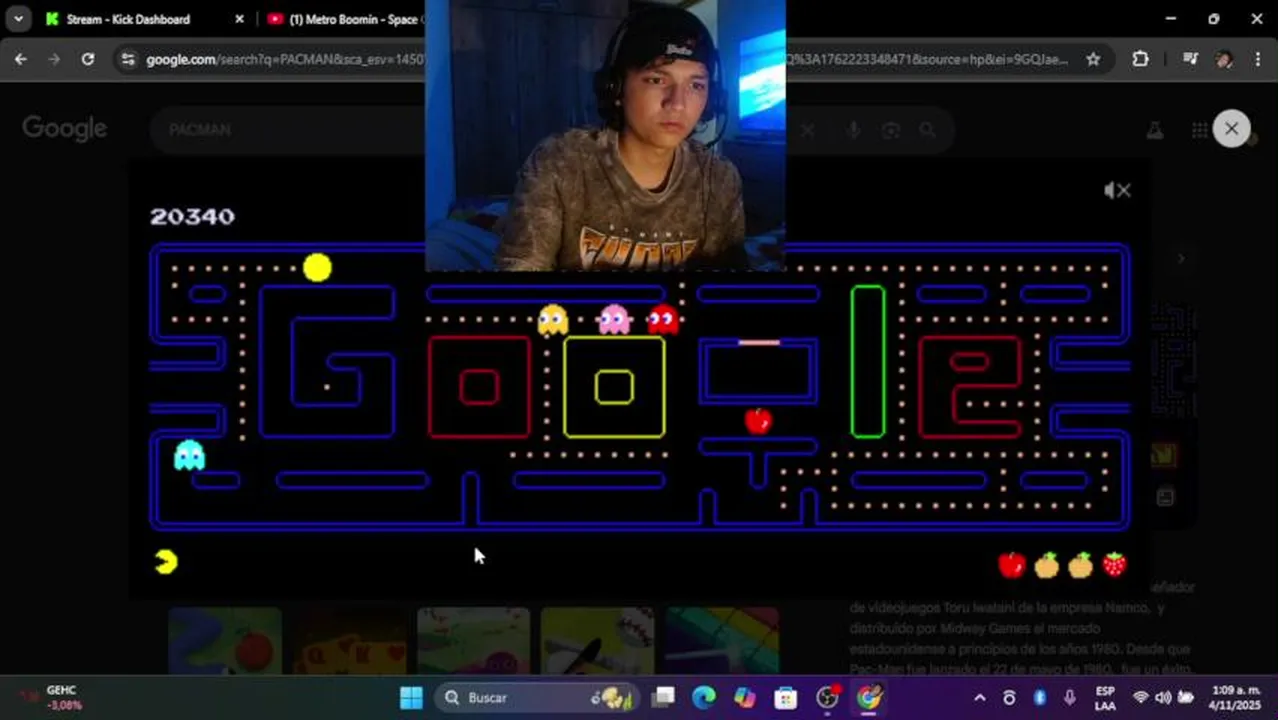Start voice search microphone icon
The height and width of the screenshot is (720, 1278).
pos(853,130)
